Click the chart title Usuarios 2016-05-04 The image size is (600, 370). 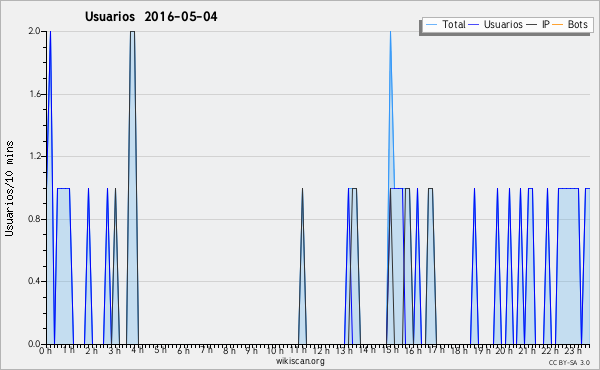[x=151, y=16]
